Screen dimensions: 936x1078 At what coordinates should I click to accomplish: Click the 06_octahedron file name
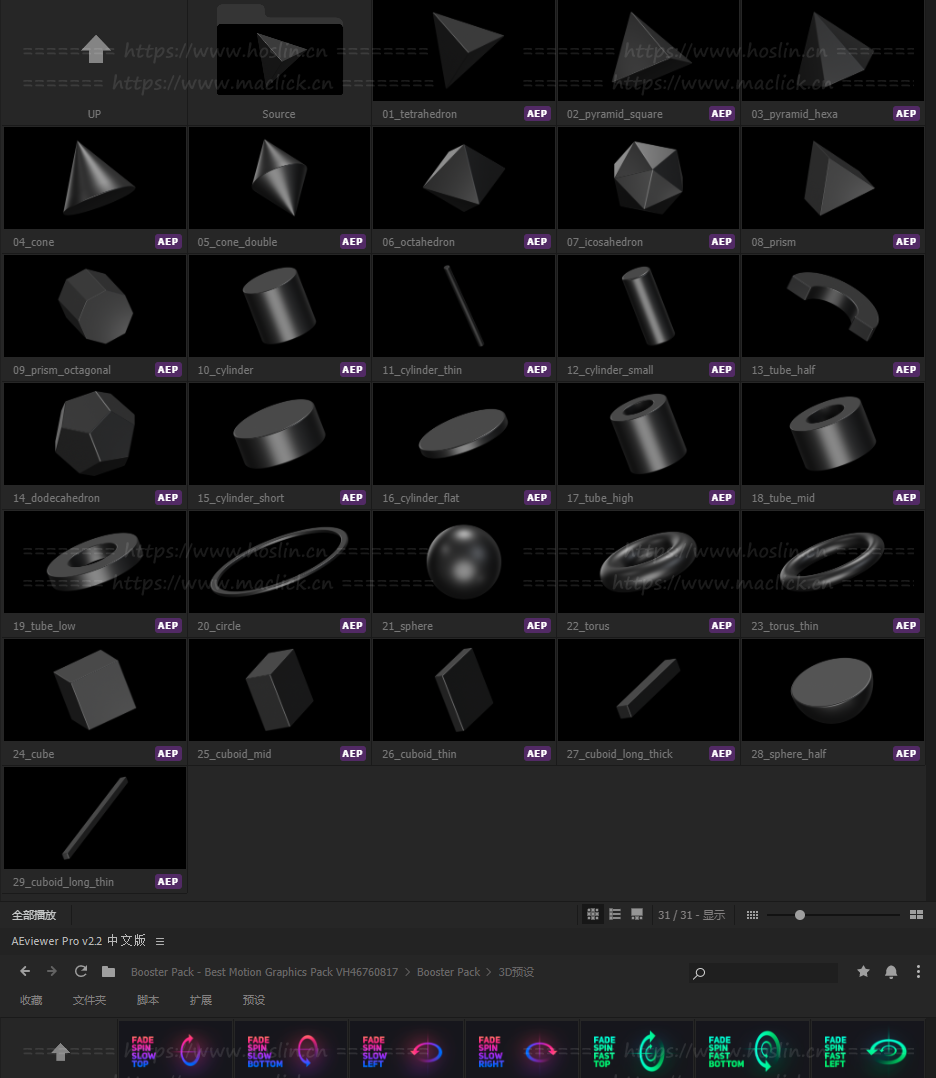coord(418,242)
